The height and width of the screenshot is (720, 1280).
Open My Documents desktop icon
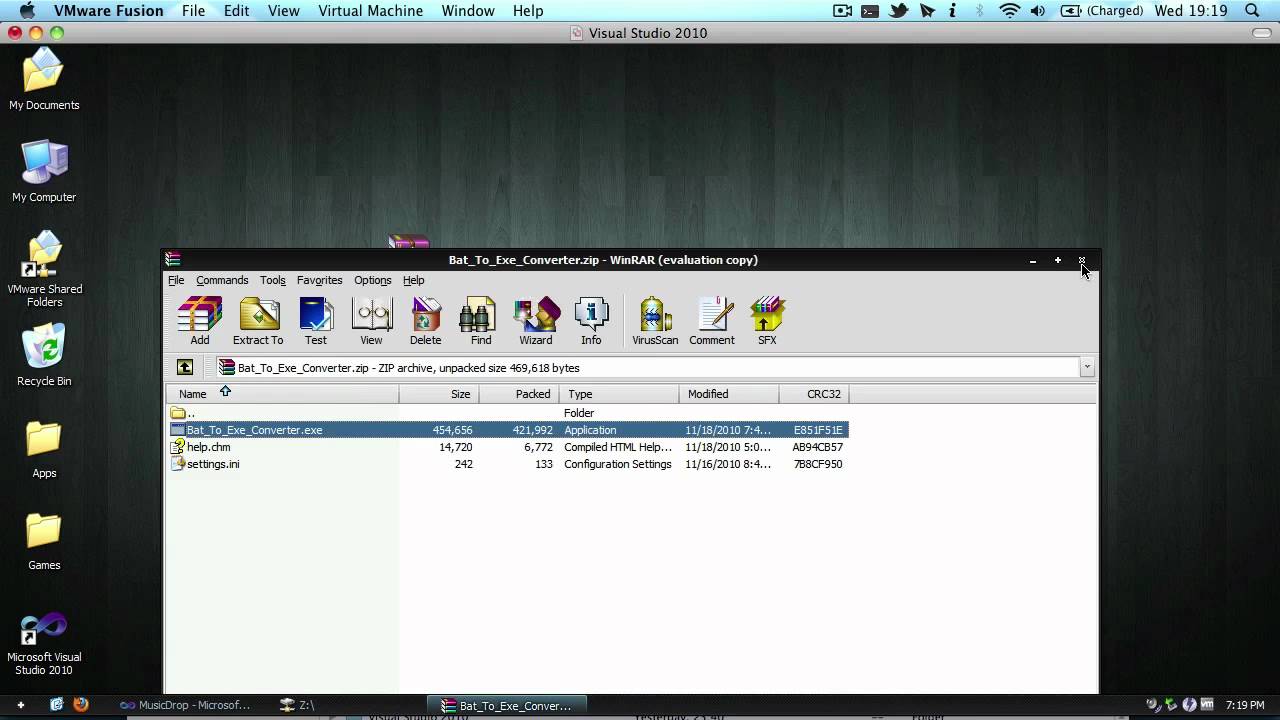click(x=44, y=79)
